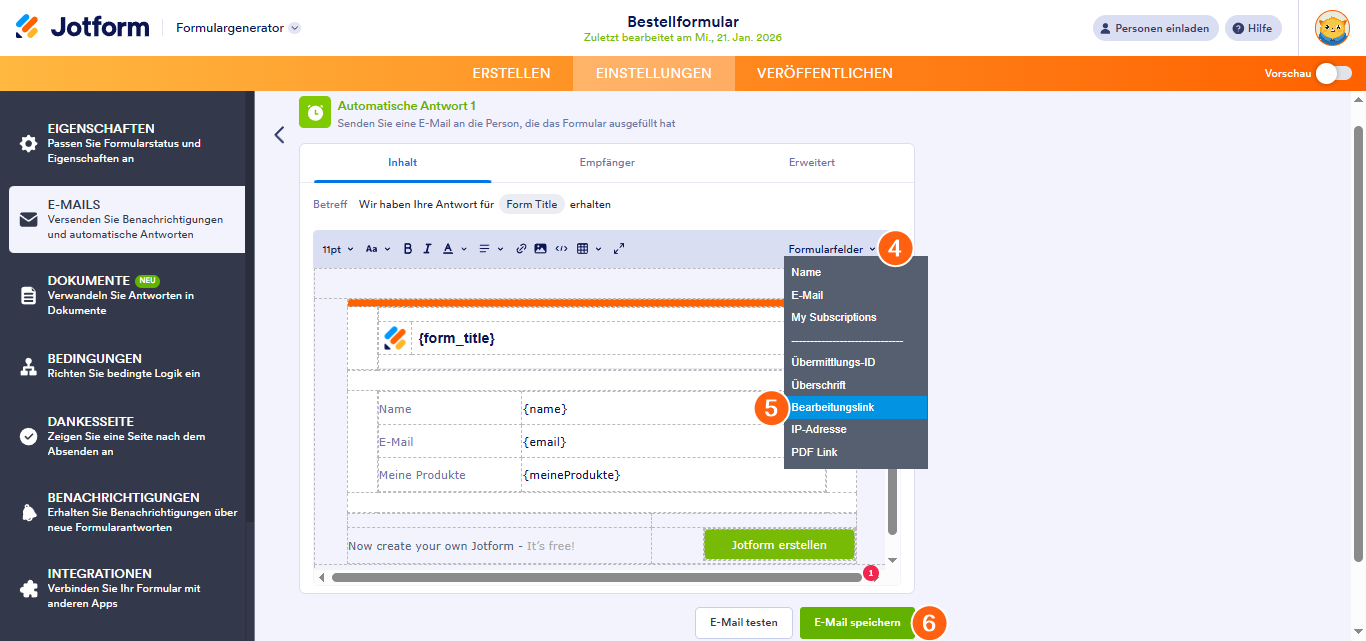Switch to the Empfänger tab

pos(607,162)
